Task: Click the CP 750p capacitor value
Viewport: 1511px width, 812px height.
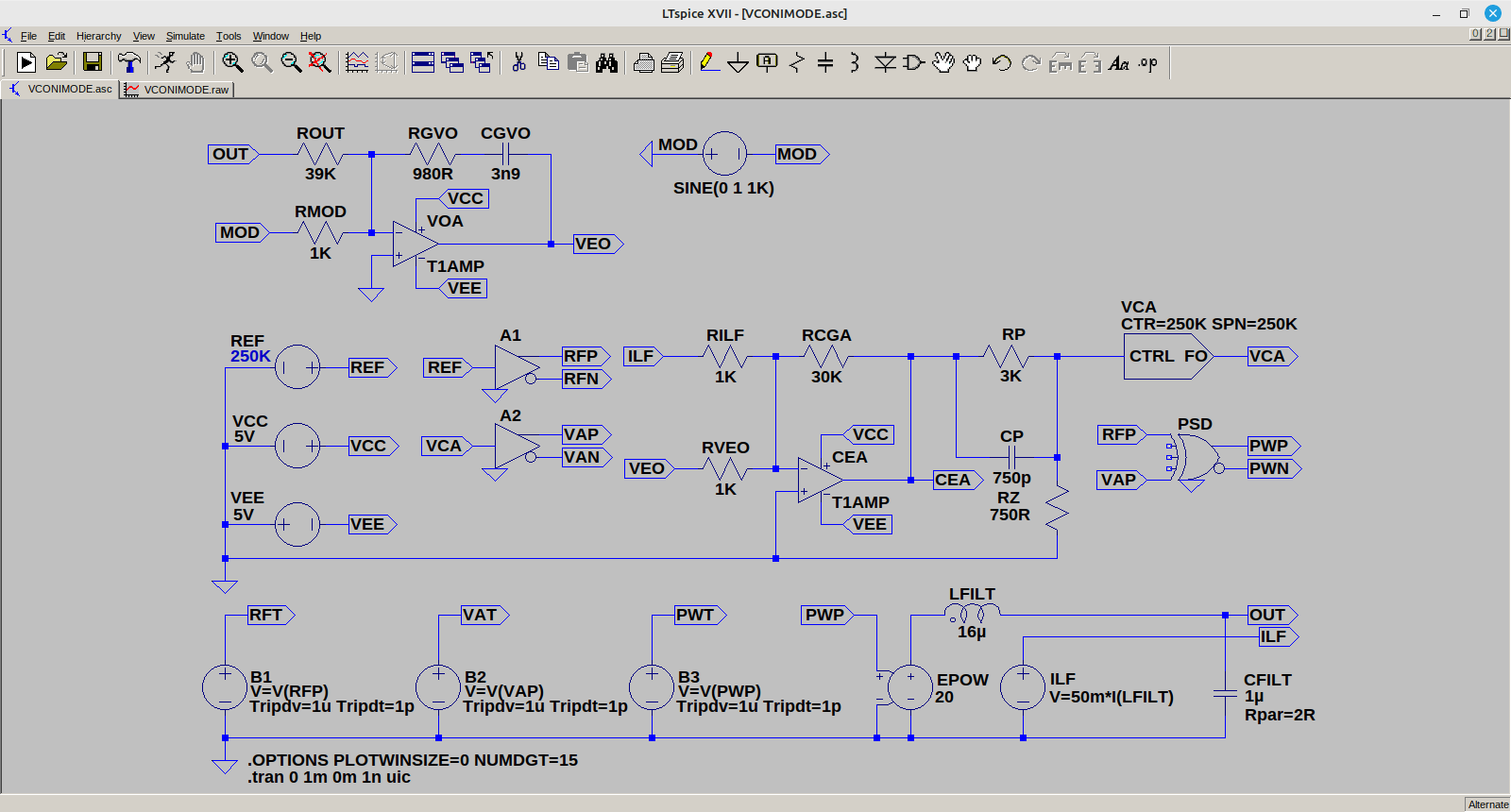Action: coord(1011,478)
